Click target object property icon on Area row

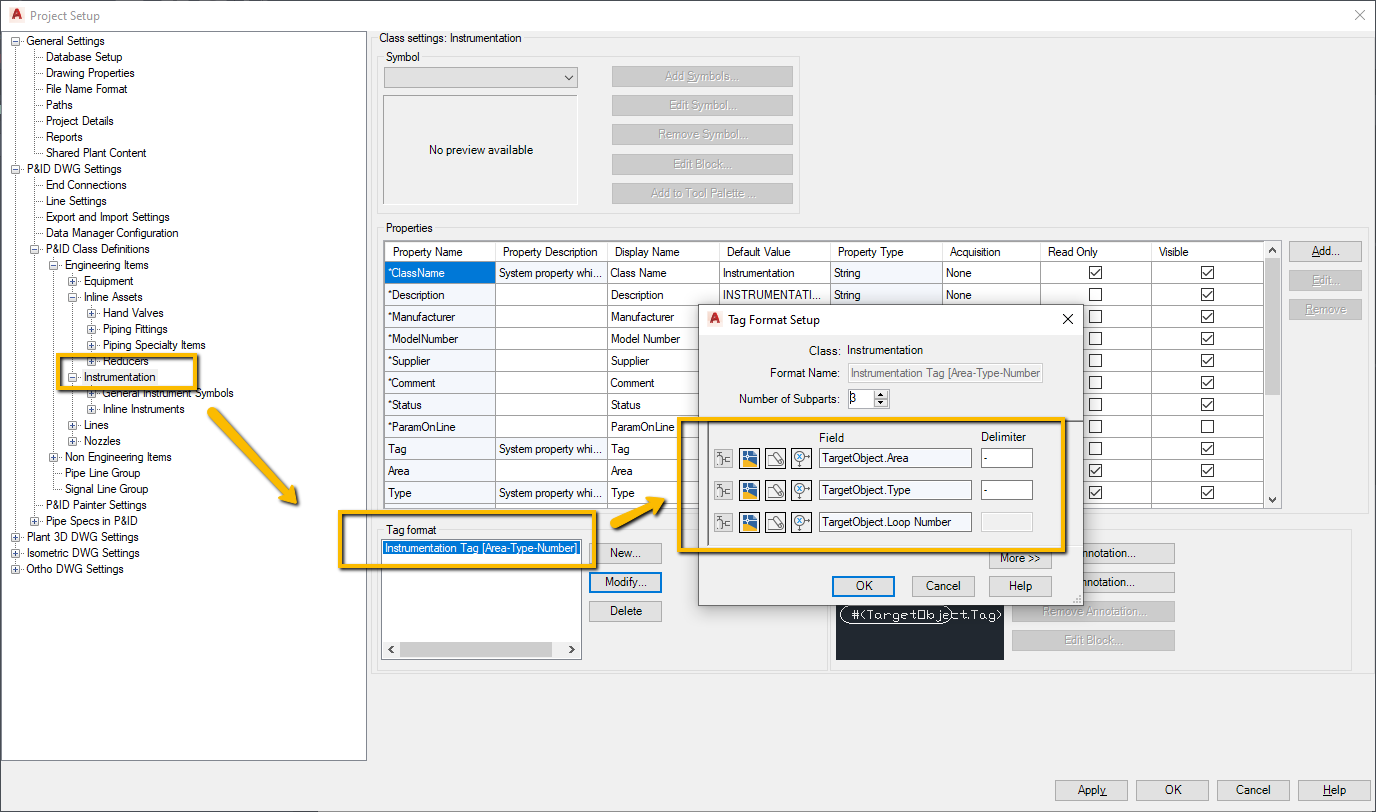pos(801,458)
